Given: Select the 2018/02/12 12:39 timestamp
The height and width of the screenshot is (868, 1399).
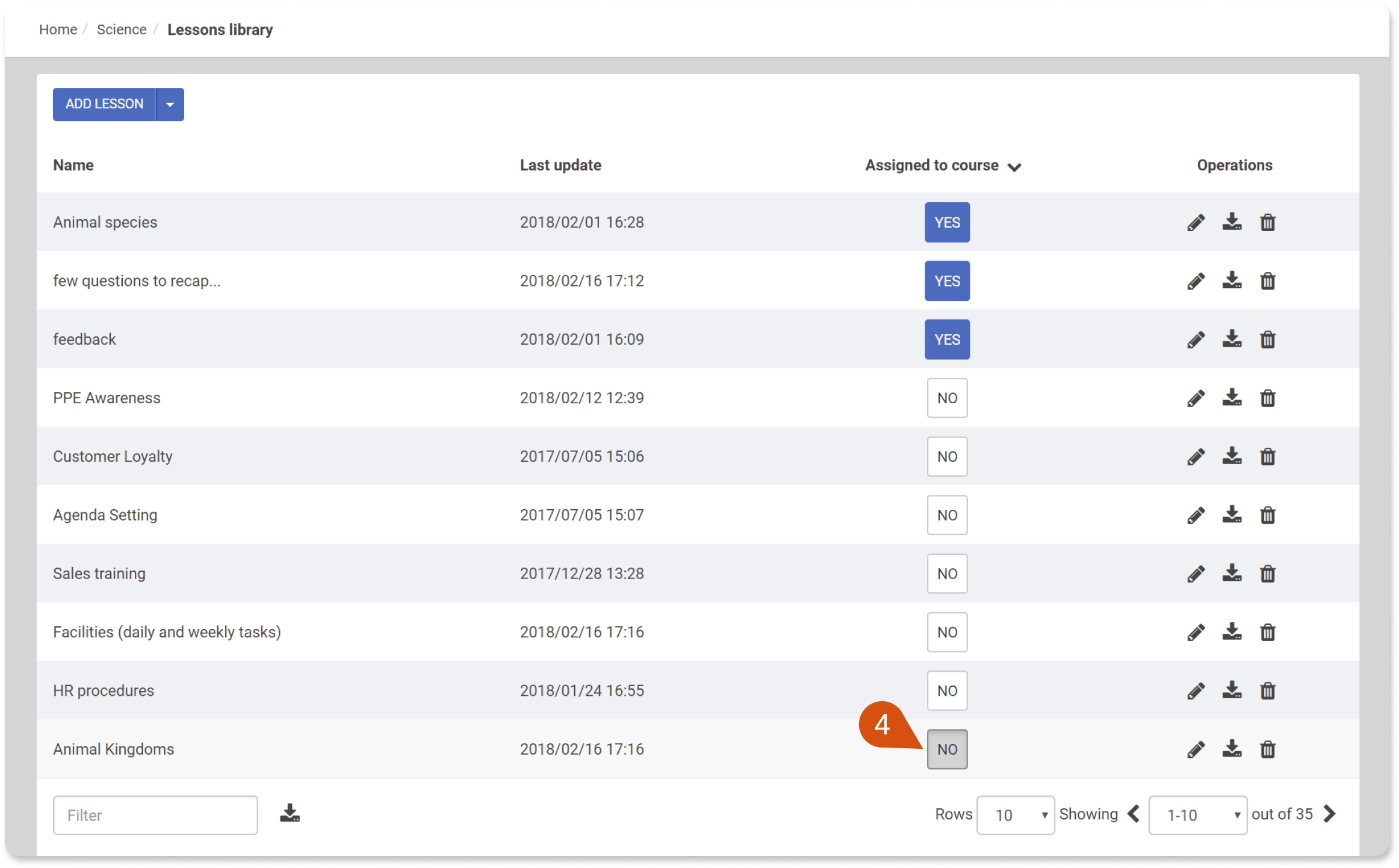Looking at the screenshot, I should [582, 398].
